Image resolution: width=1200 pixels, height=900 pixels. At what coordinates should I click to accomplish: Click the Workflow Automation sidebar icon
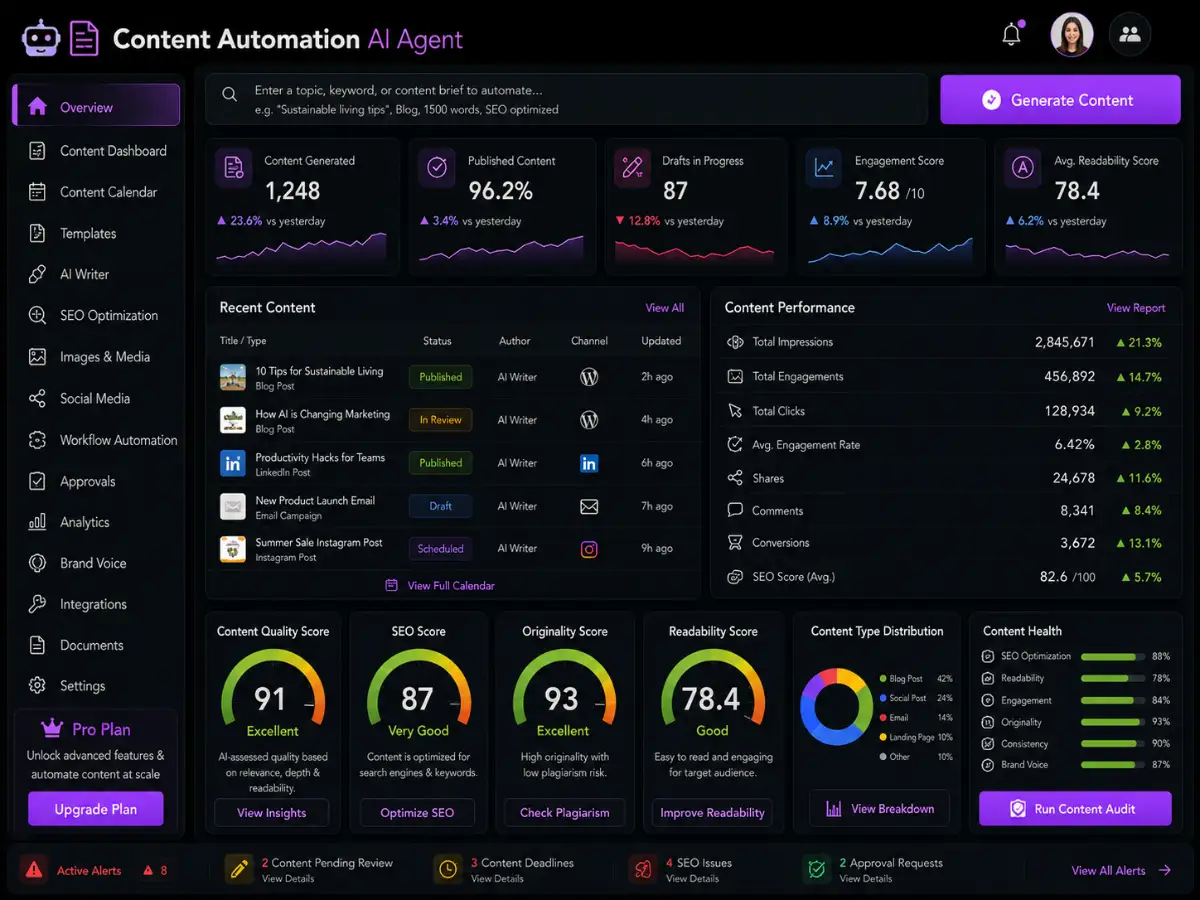click(x=37, y=440)
